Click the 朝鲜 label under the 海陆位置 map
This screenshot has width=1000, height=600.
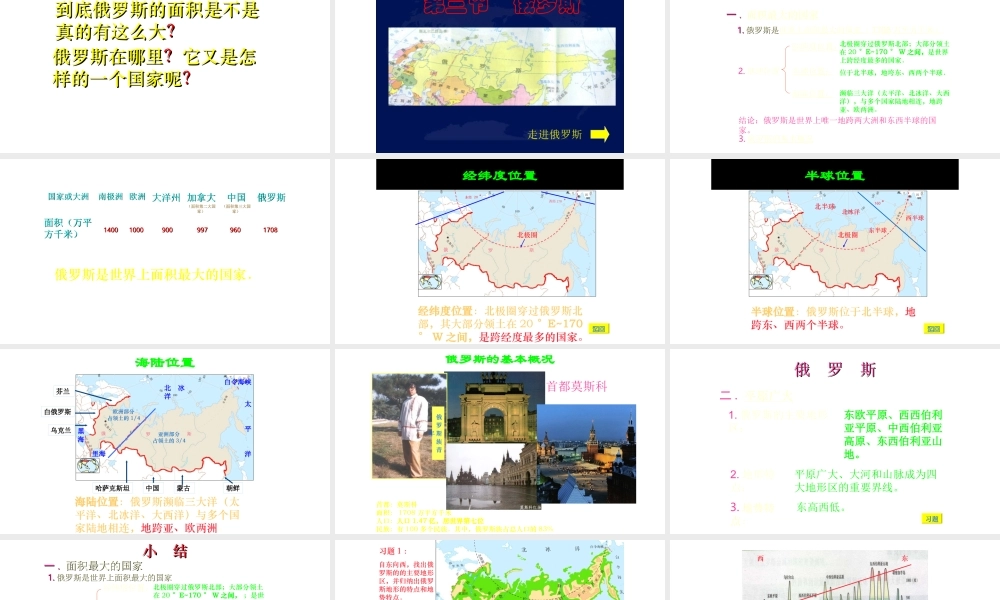[x=232, y=488]
